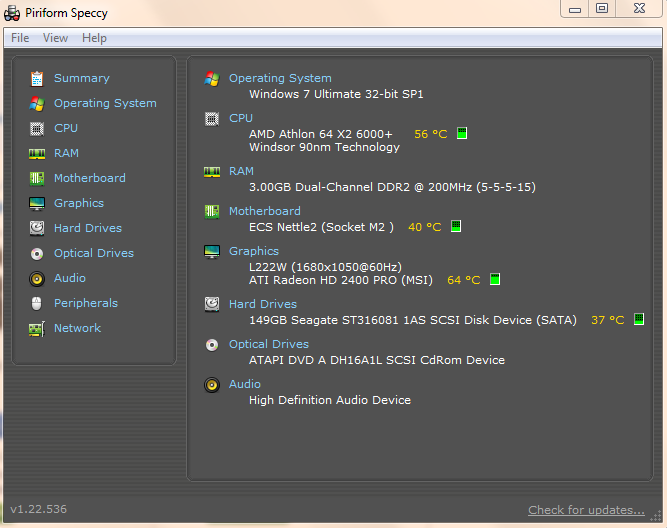Click the v1.22.536 version label
This screenshot has width=667, height=528.
pyautogui.click(x=39, y=509)
